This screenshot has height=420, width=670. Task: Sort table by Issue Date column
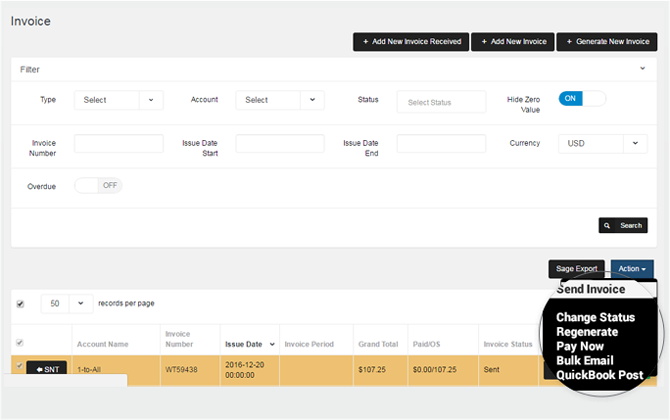[248, 343]
